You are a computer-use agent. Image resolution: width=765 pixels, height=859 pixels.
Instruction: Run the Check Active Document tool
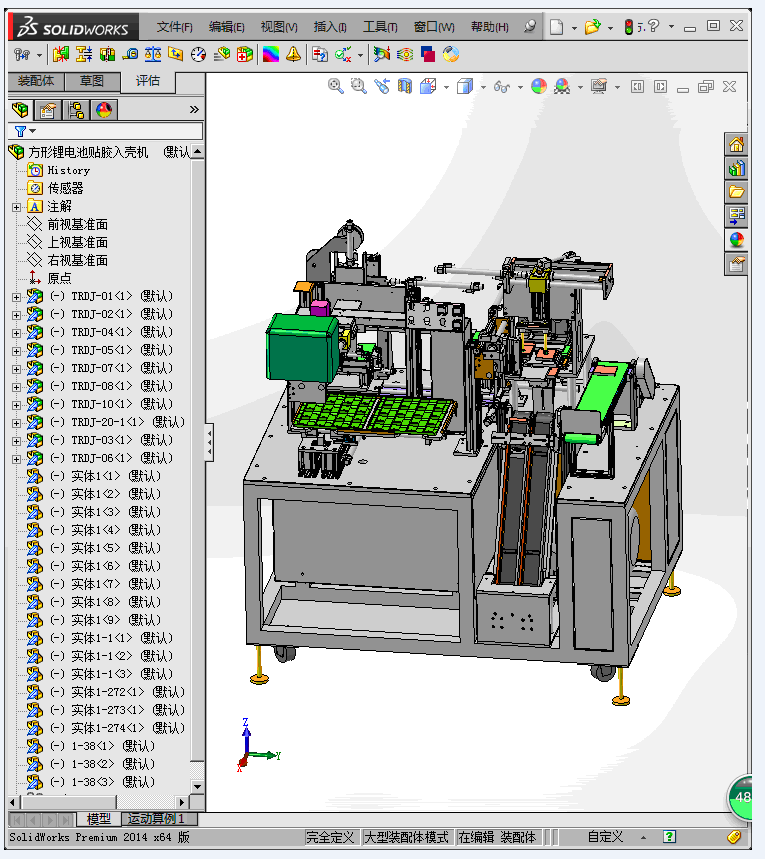click(x=343, y=54)
